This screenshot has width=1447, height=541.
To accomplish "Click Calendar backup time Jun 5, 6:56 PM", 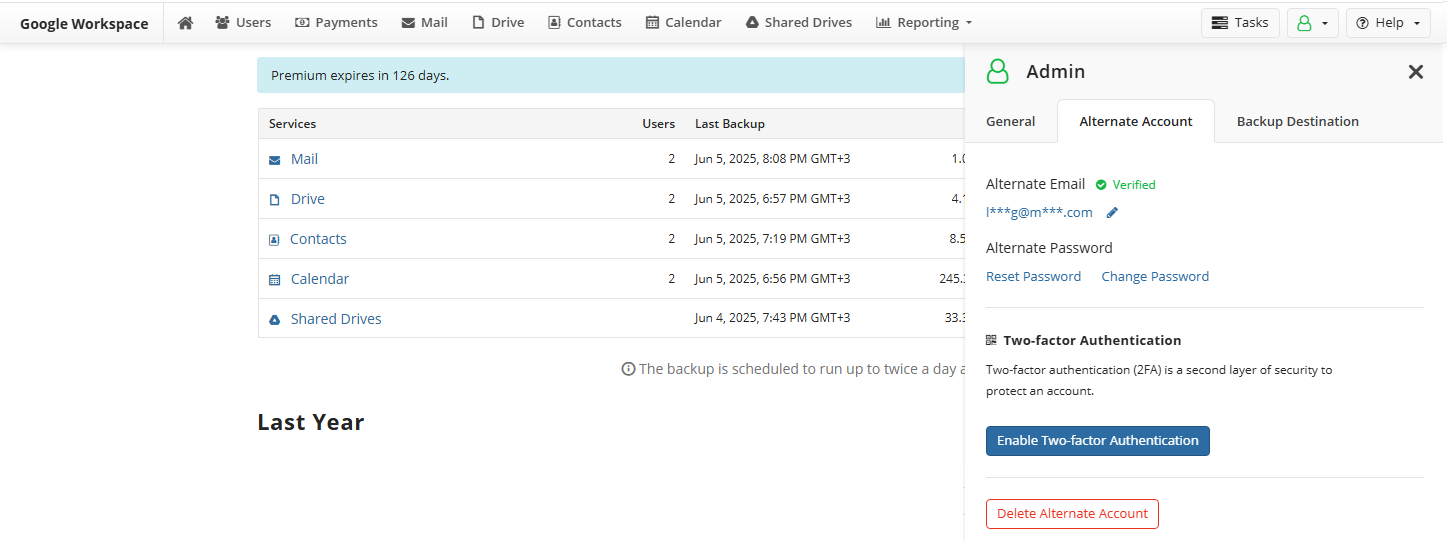I will coord(772,279).
